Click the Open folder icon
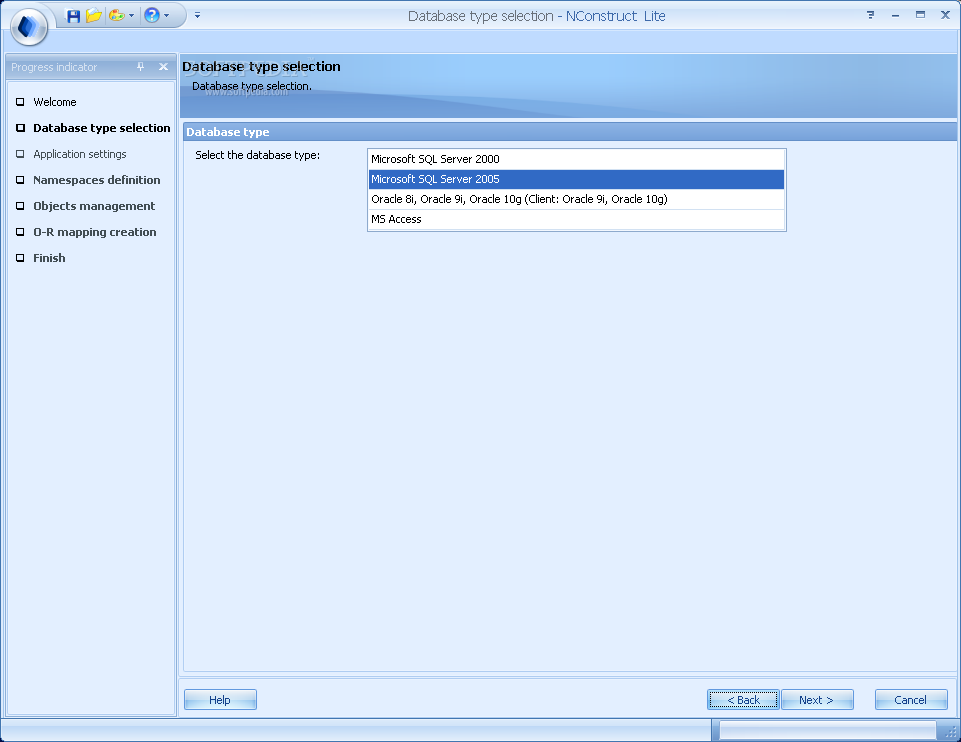Viewport: 961px width, 742px height. (x=94, y=15)
